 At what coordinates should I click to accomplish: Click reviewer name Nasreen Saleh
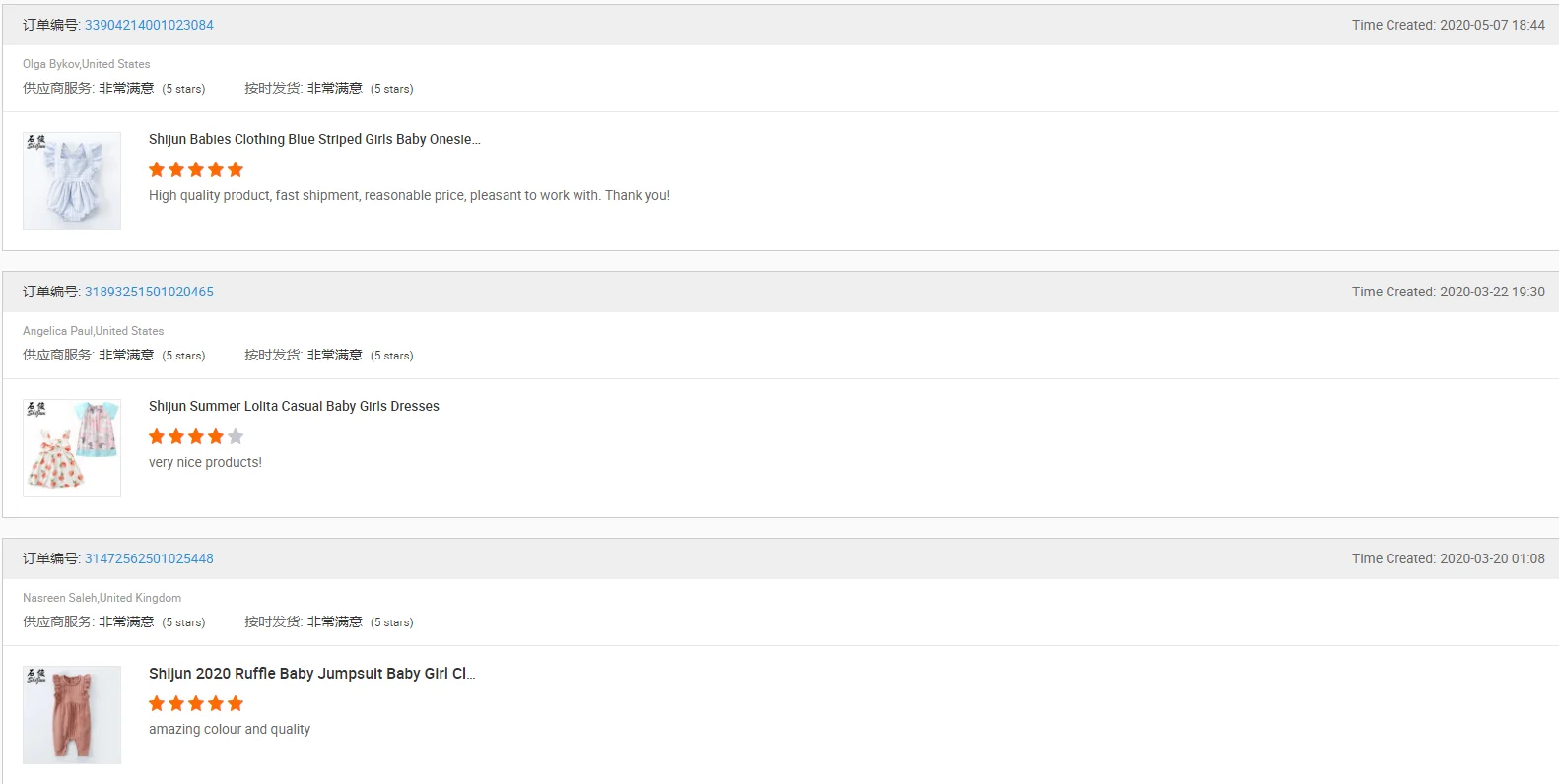60,598
